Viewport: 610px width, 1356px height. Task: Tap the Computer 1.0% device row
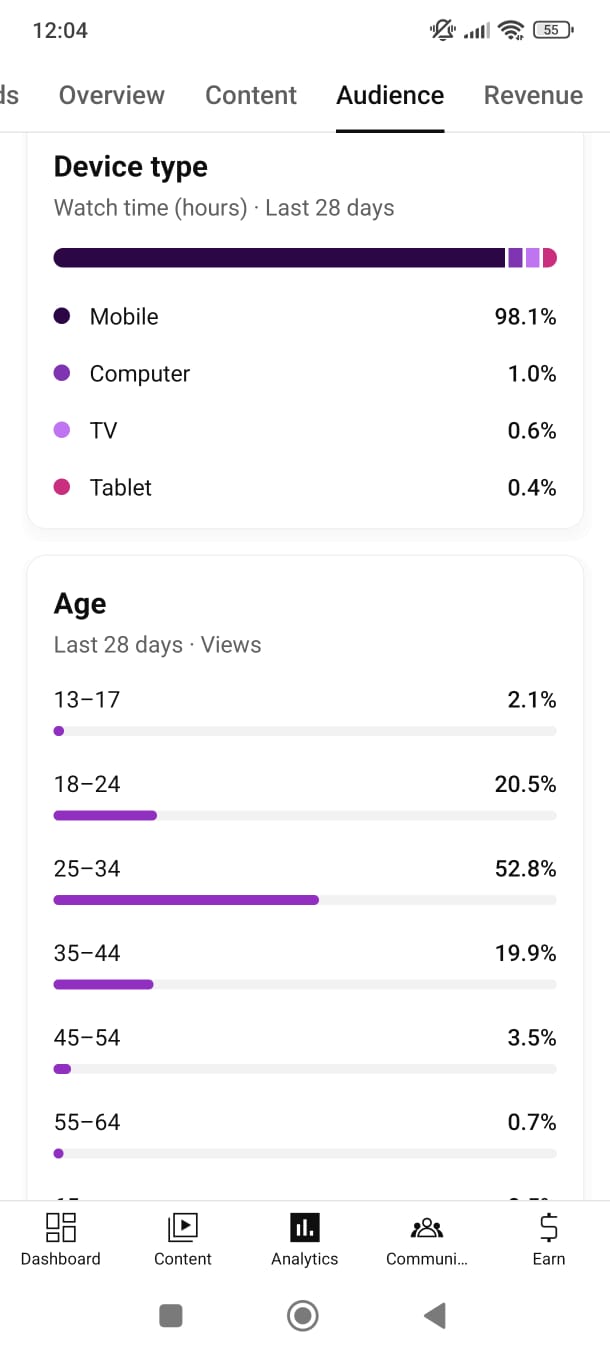[x=305, y=374]
